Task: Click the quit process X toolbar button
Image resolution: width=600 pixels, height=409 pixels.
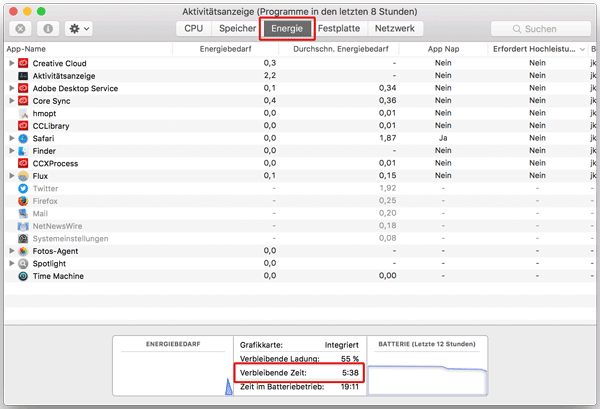Action: pyautogui.click(x=20, y=29)
